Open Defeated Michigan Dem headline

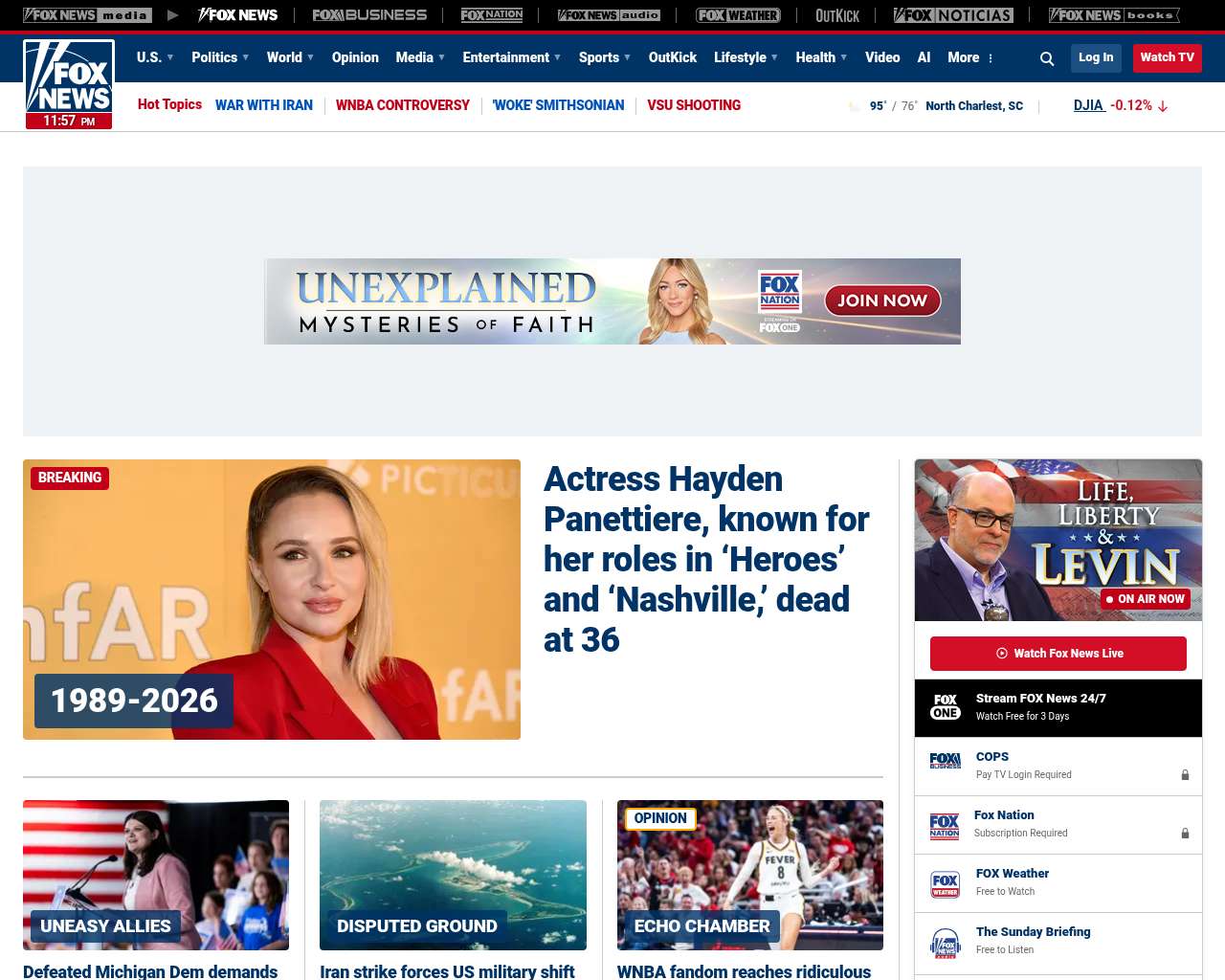click(150, 971)
